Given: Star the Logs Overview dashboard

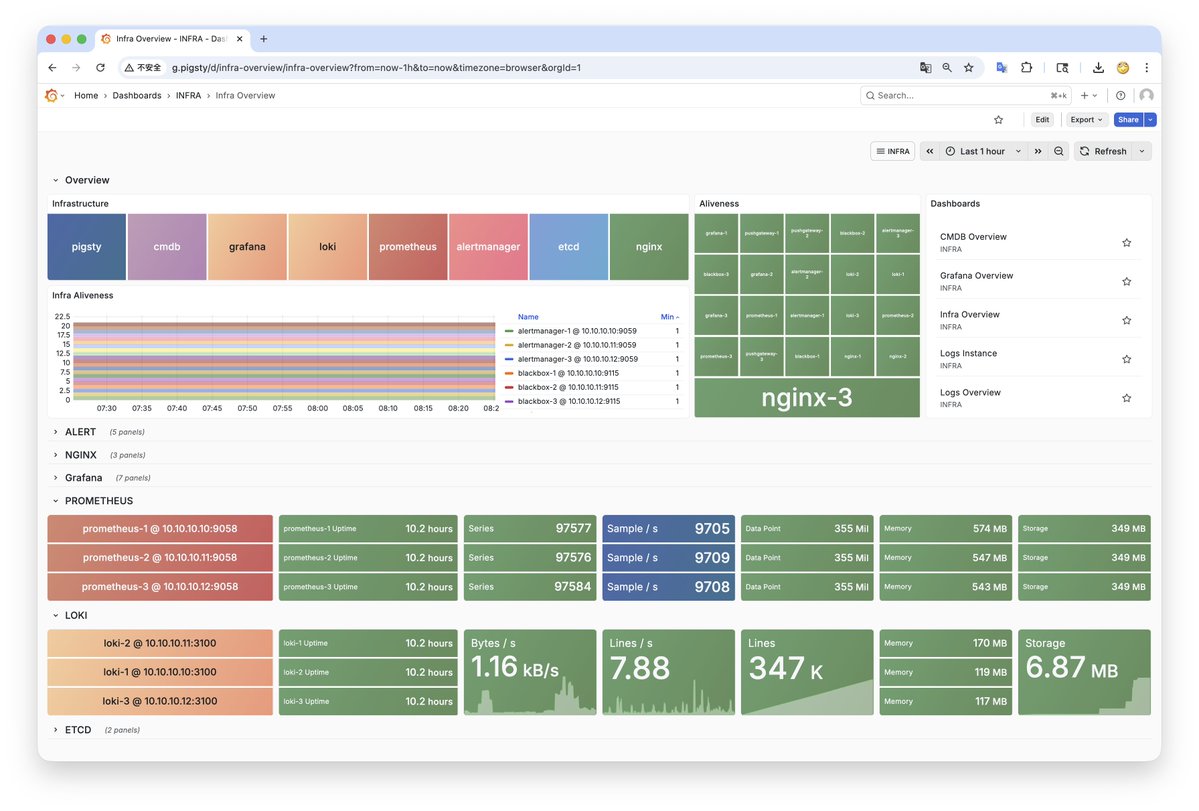Looking at the screenshot, I should click(1126, 398).
